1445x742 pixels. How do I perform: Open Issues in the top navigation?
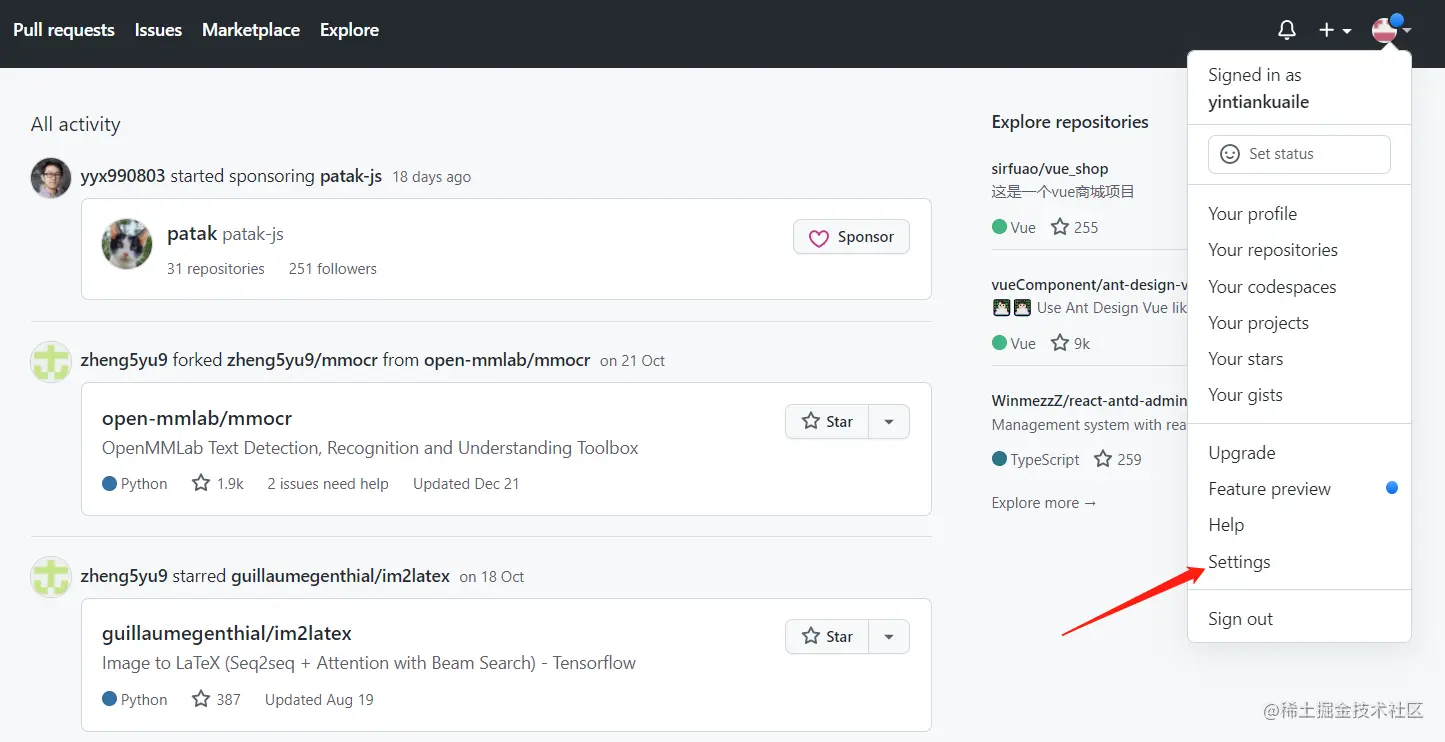click(158, 30)
